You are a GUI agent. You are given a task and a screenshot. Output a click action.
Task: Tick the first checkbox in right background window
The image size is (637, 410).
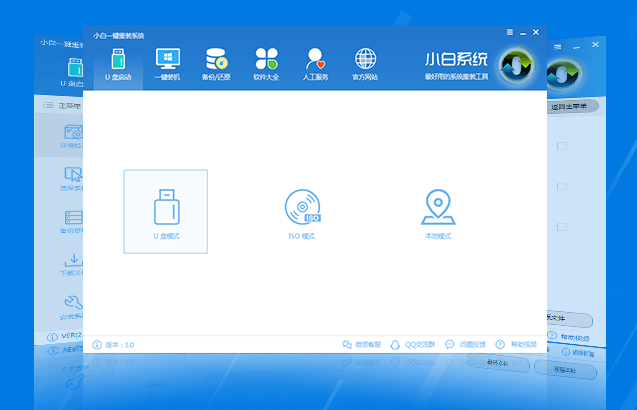pos(562,146)
